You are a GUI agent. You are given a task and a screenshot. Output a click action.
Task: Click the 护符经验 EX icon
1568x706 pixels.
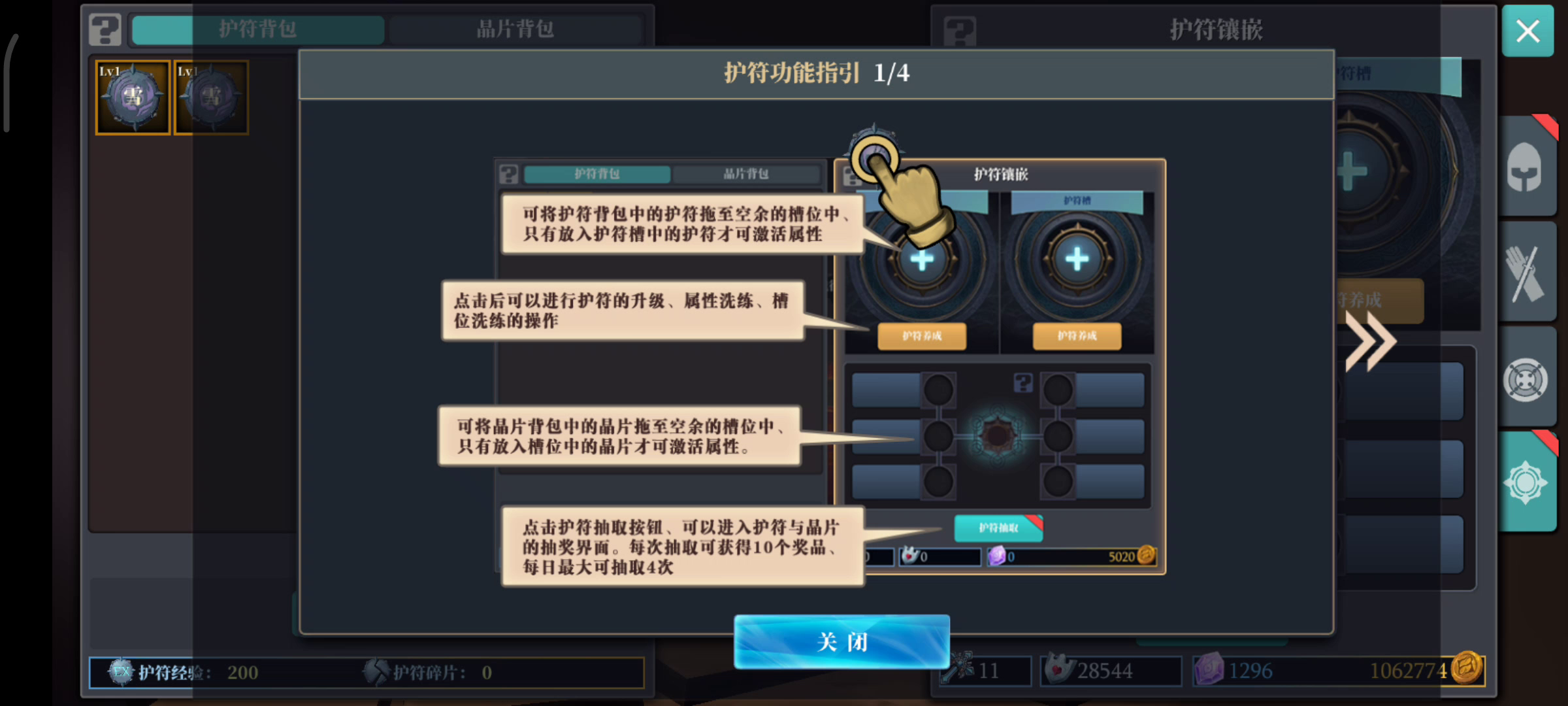(120, 672)
